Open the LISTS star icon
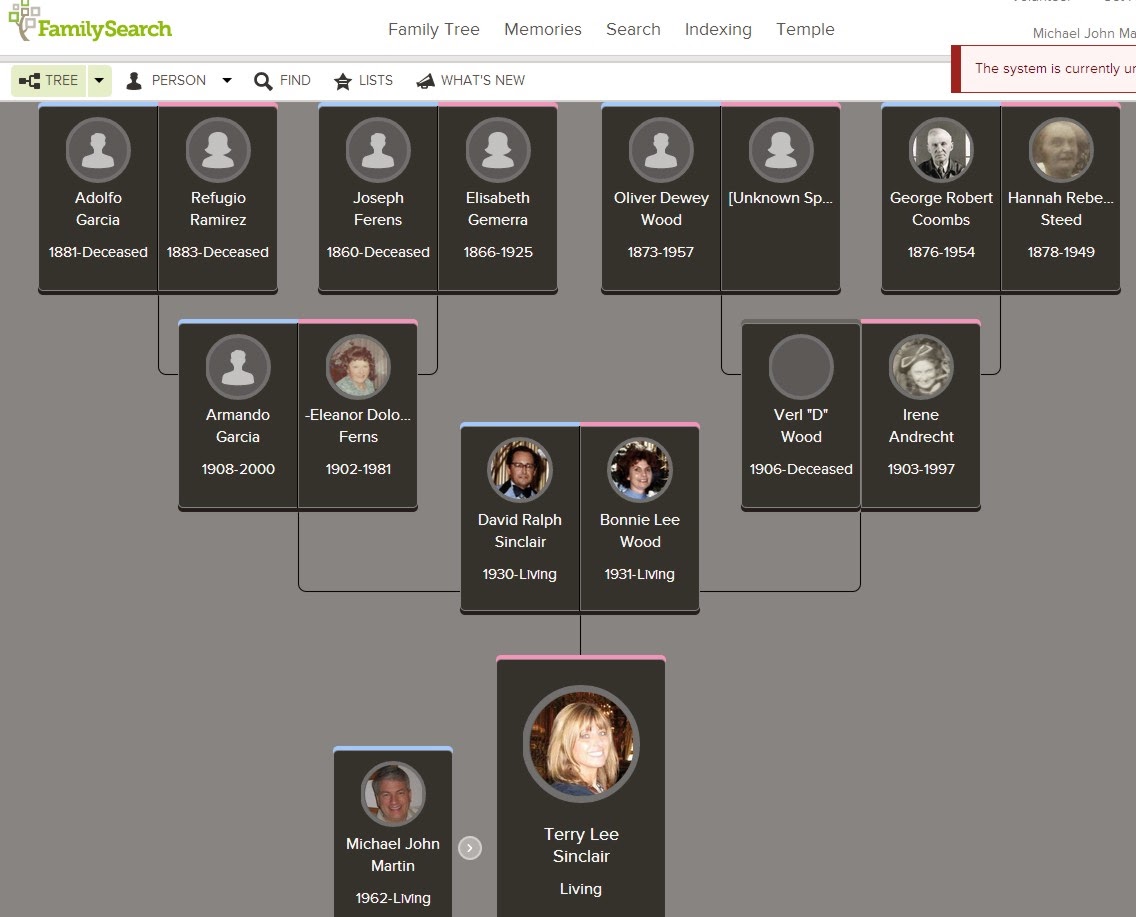 click(343, 80)
